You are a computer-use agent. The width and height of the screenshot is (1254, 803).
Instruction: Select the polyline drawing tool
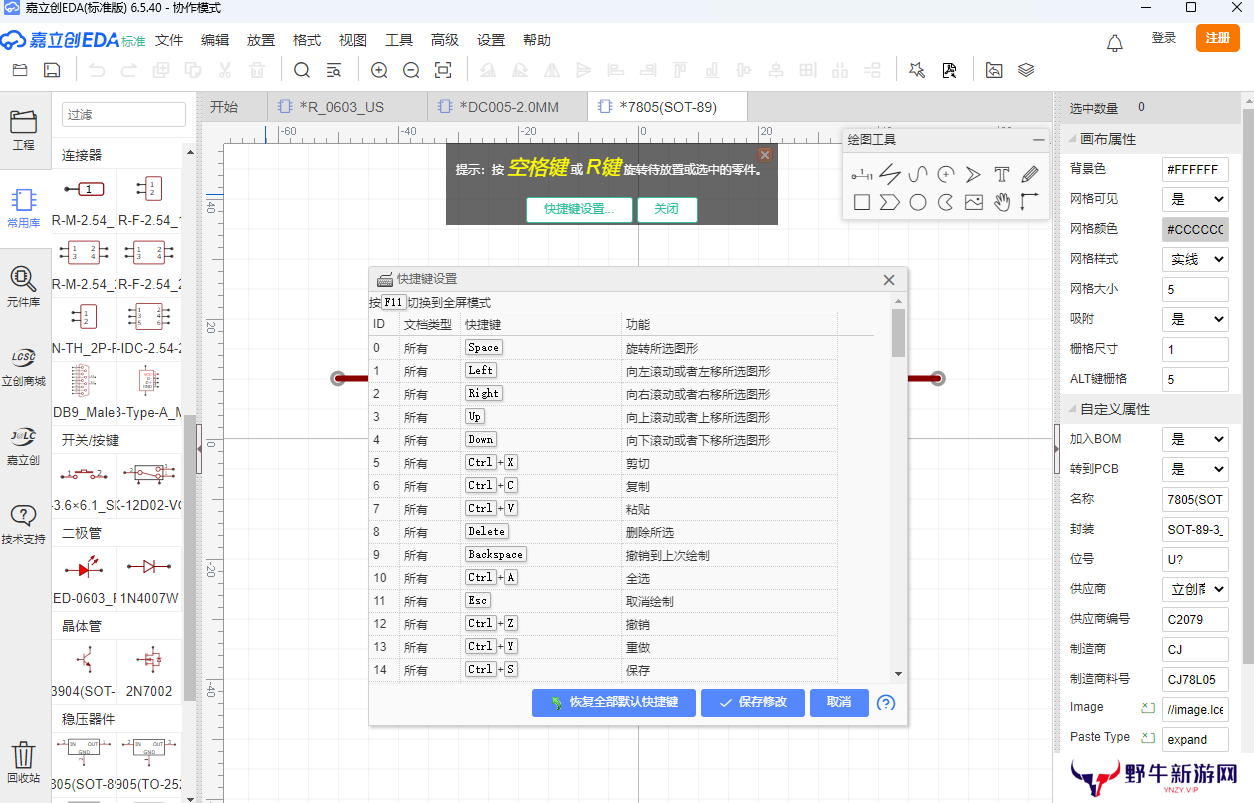pyautogui.click(x=890, y=174)
